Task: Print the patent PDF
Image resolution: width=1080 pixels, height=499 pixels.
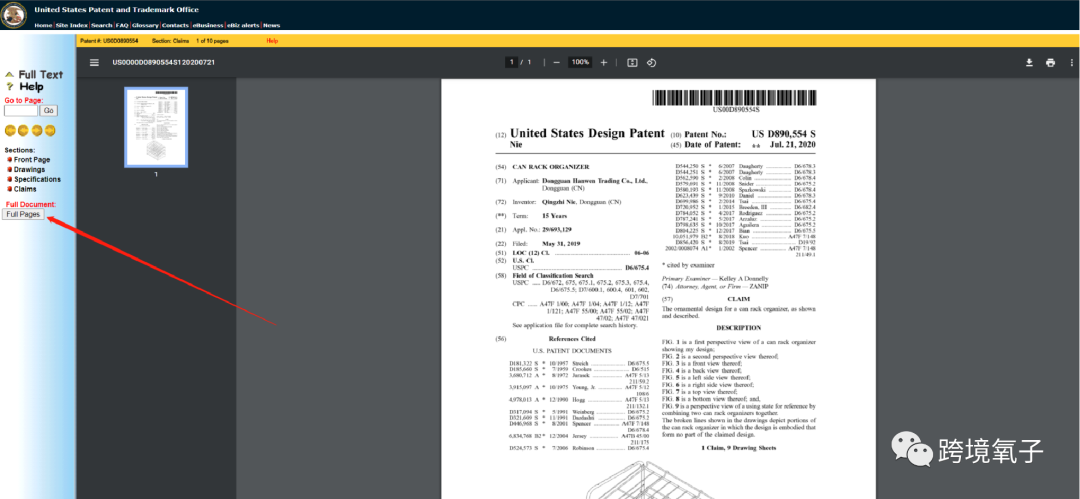Action: 1050,63
